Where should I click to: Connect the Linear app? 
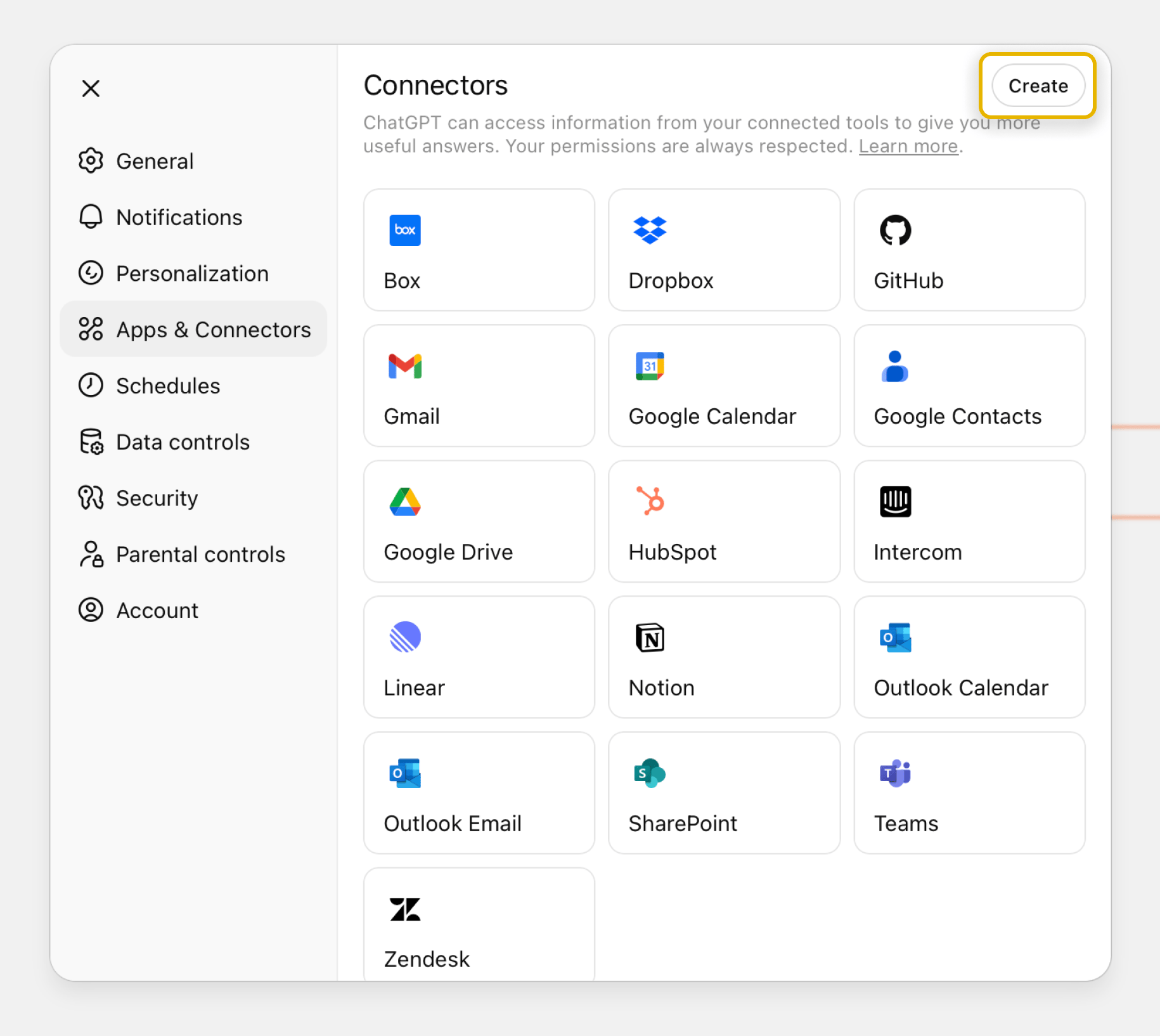coord(479,657)
